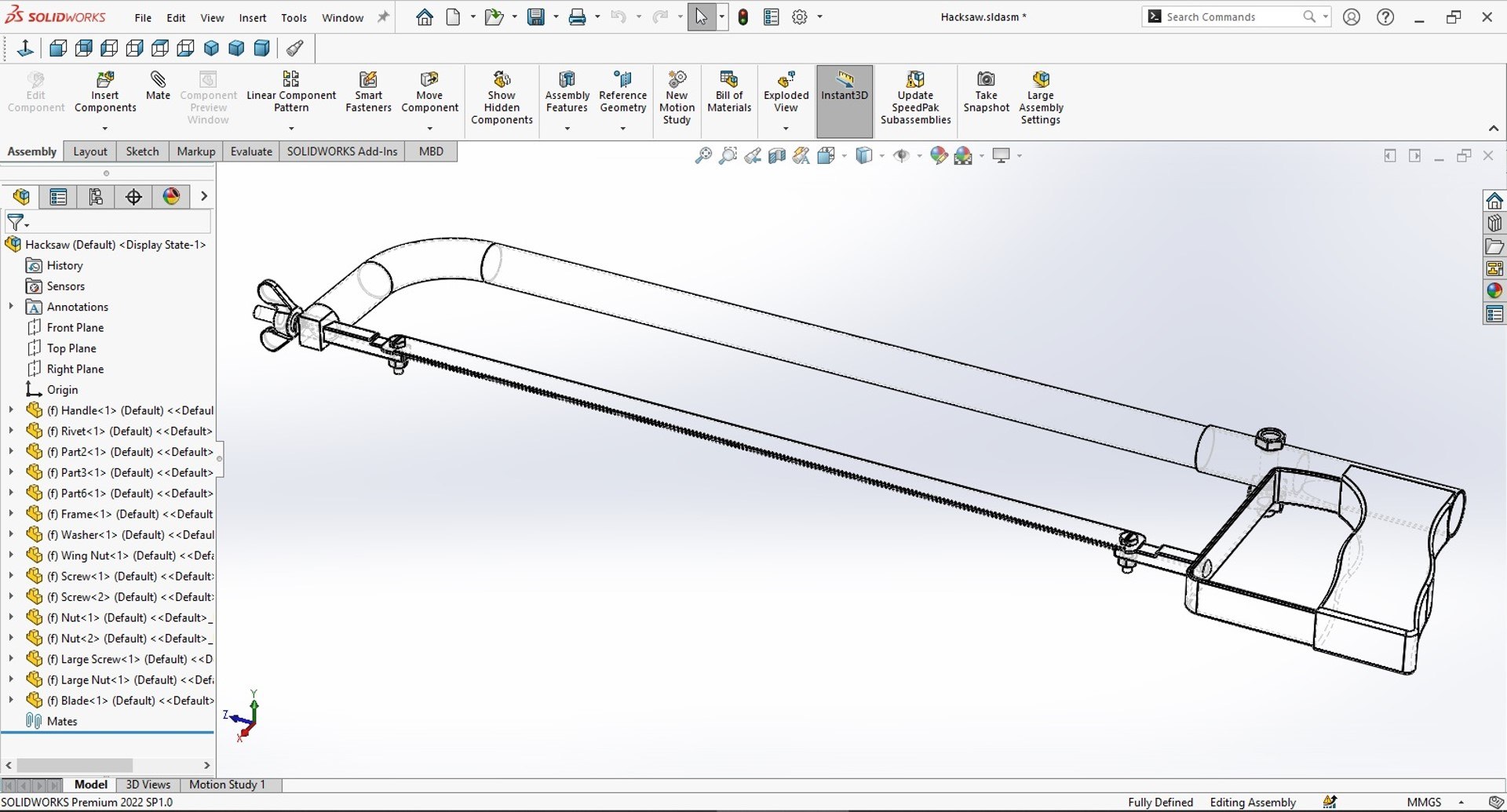Click the feature tree horizontal scrollbar
This screenshot has width=1507, height=812.
(75, 765)
